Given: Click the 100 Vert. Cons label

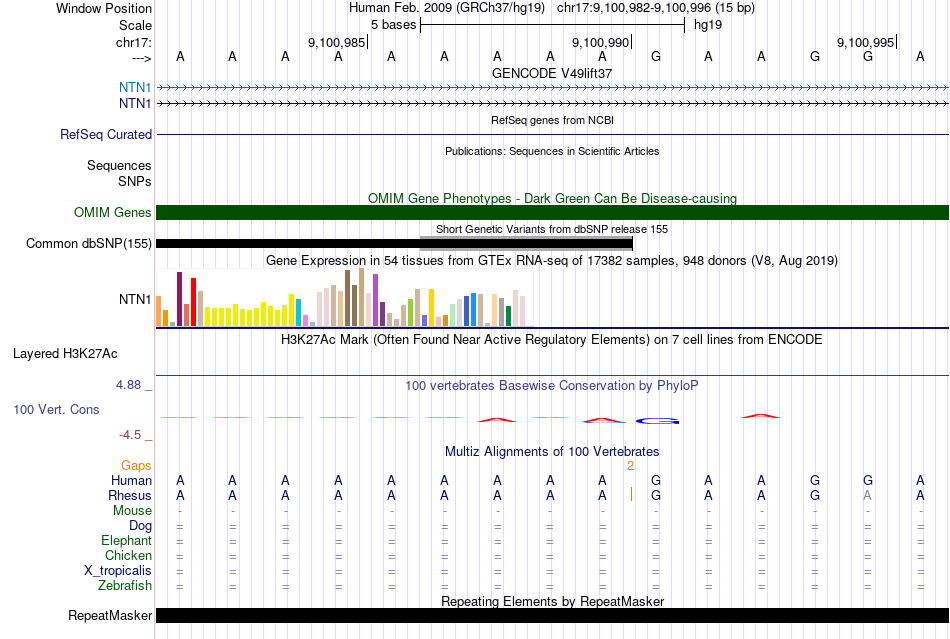Looking at the screenshot, I should (x=56, y=409).
